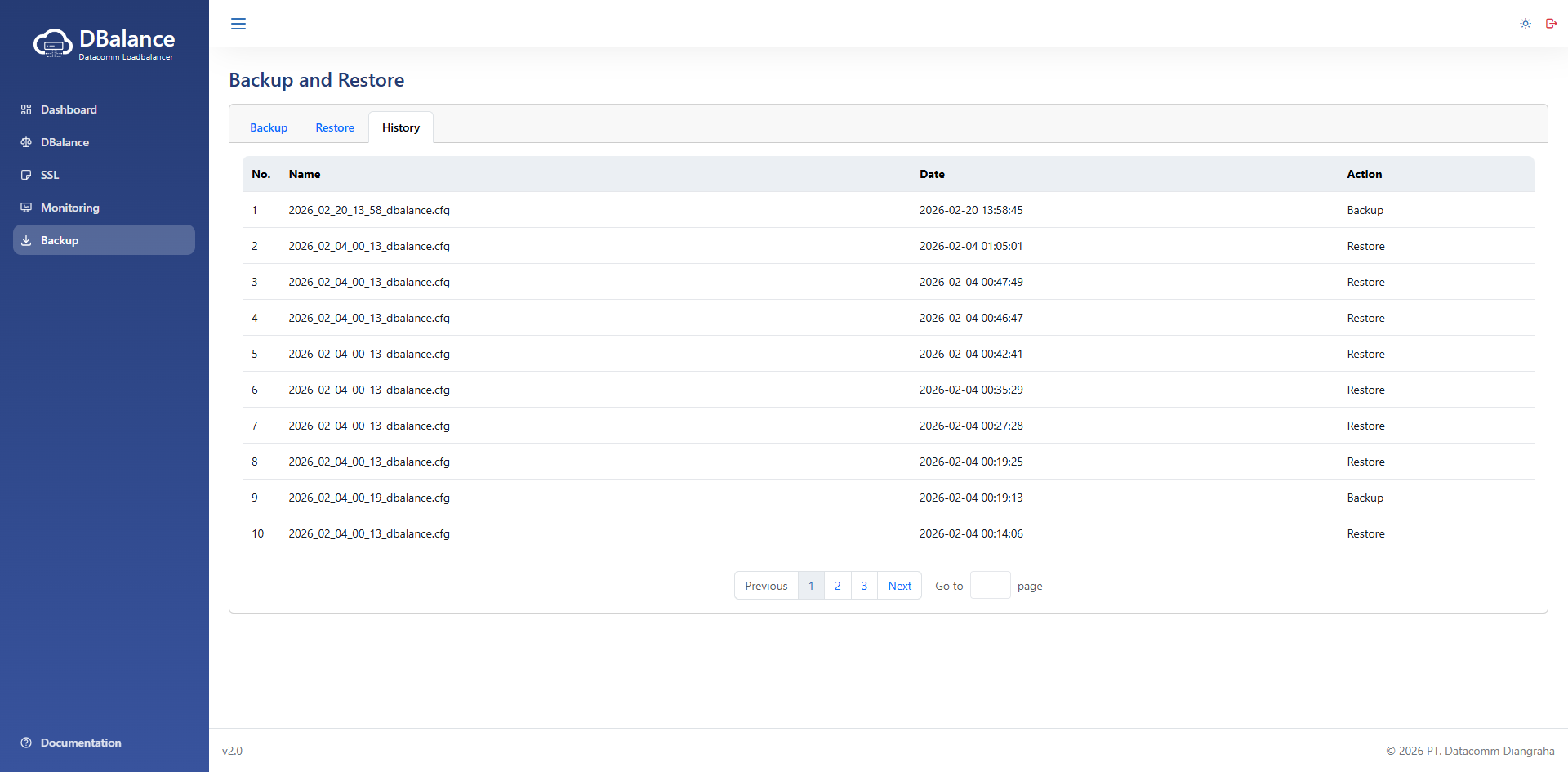Screen dimensions: 1568x772
Task: Click the logout icon in header
Action: 1551,24
